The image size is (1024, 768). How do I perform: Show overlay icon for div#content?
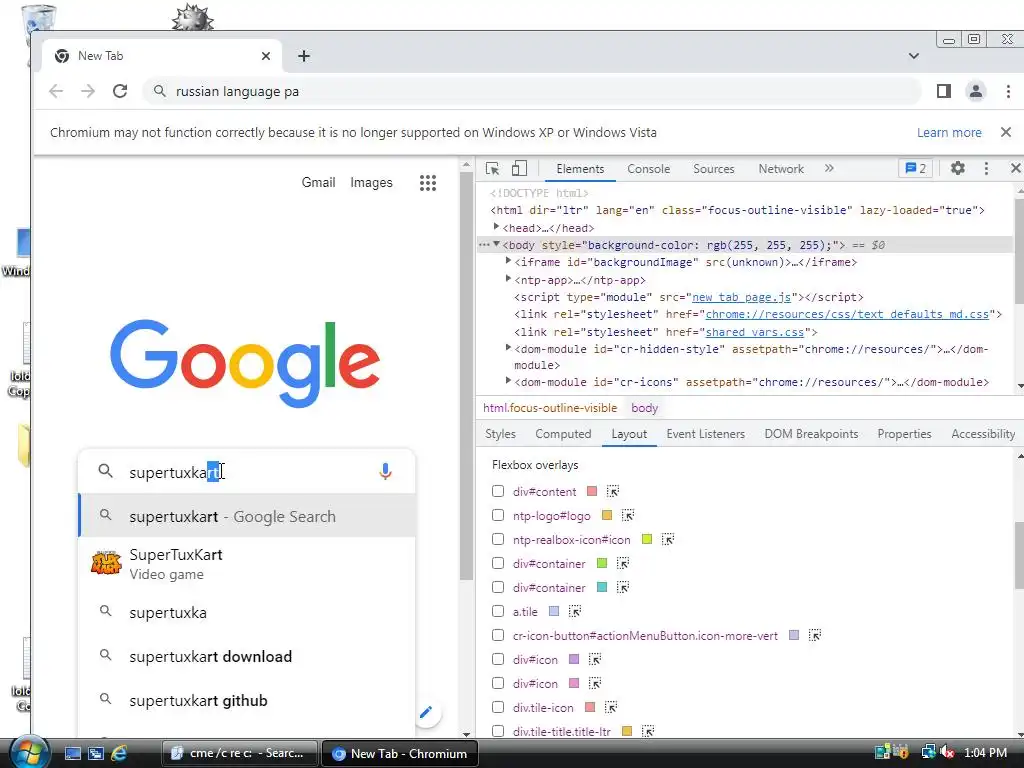[x=613, y=491]
